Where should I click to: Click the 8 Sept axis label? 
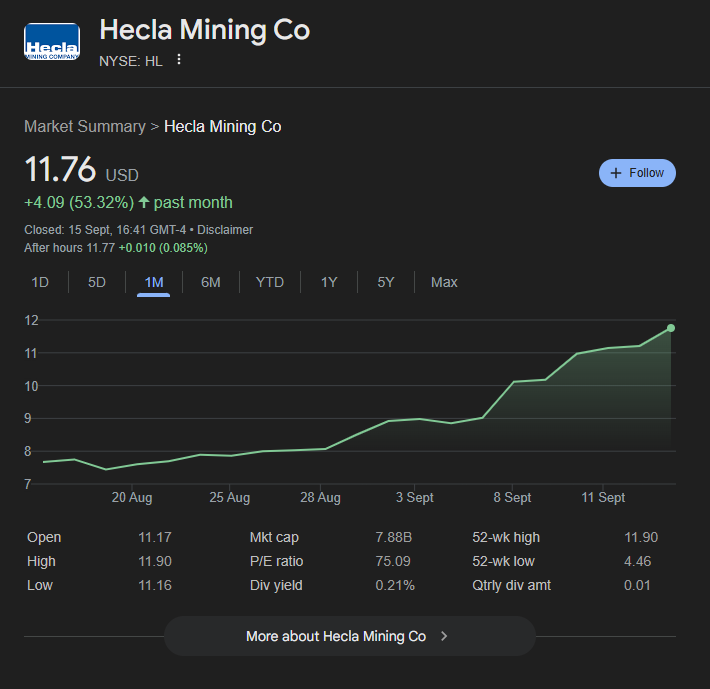tap(512, 498)
